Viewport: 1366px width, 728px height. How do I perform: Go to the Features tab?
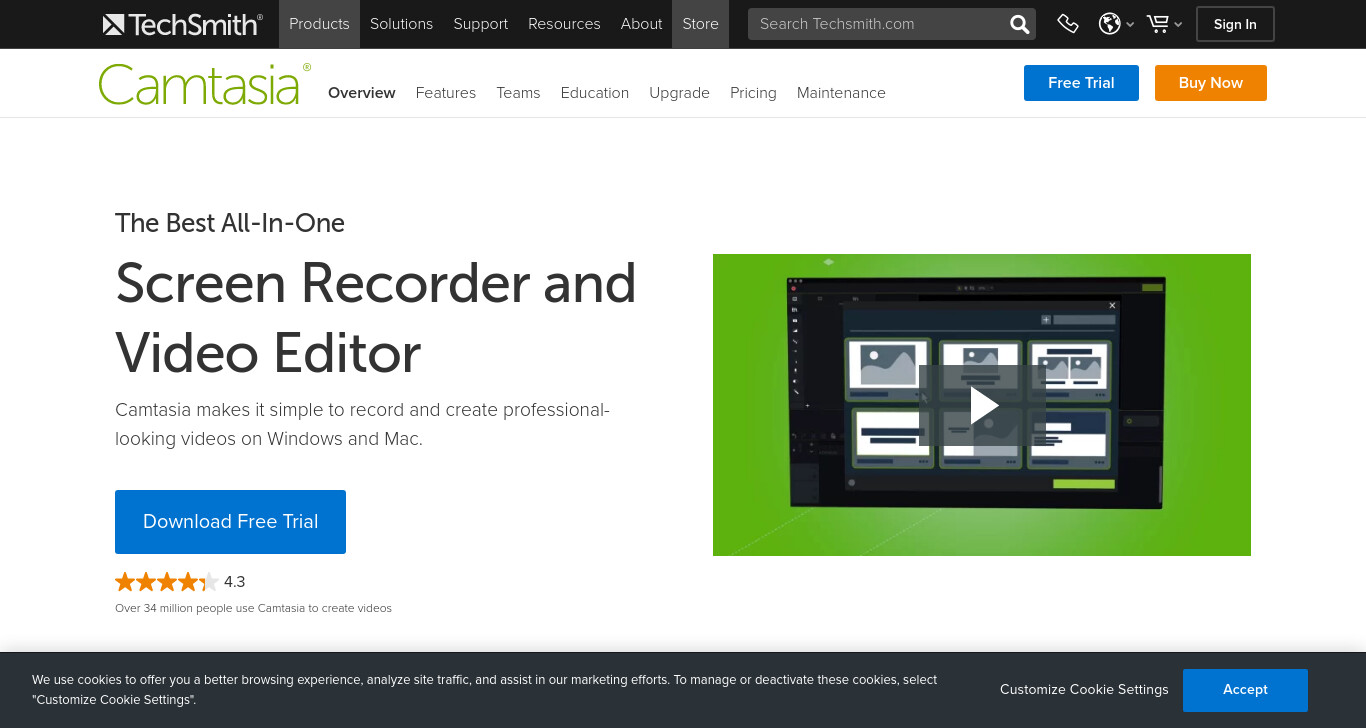pyautogui.click(x=446, y=93)
